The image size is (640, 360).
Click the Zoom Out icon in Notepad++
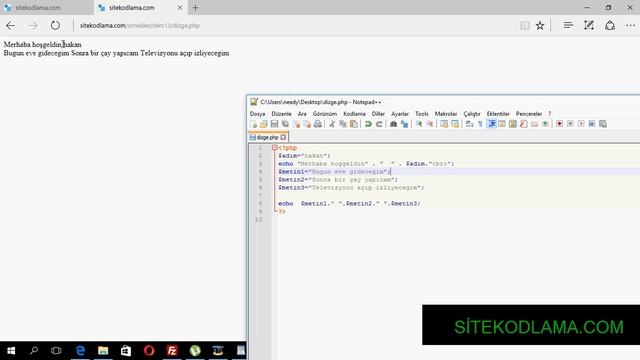430,124
